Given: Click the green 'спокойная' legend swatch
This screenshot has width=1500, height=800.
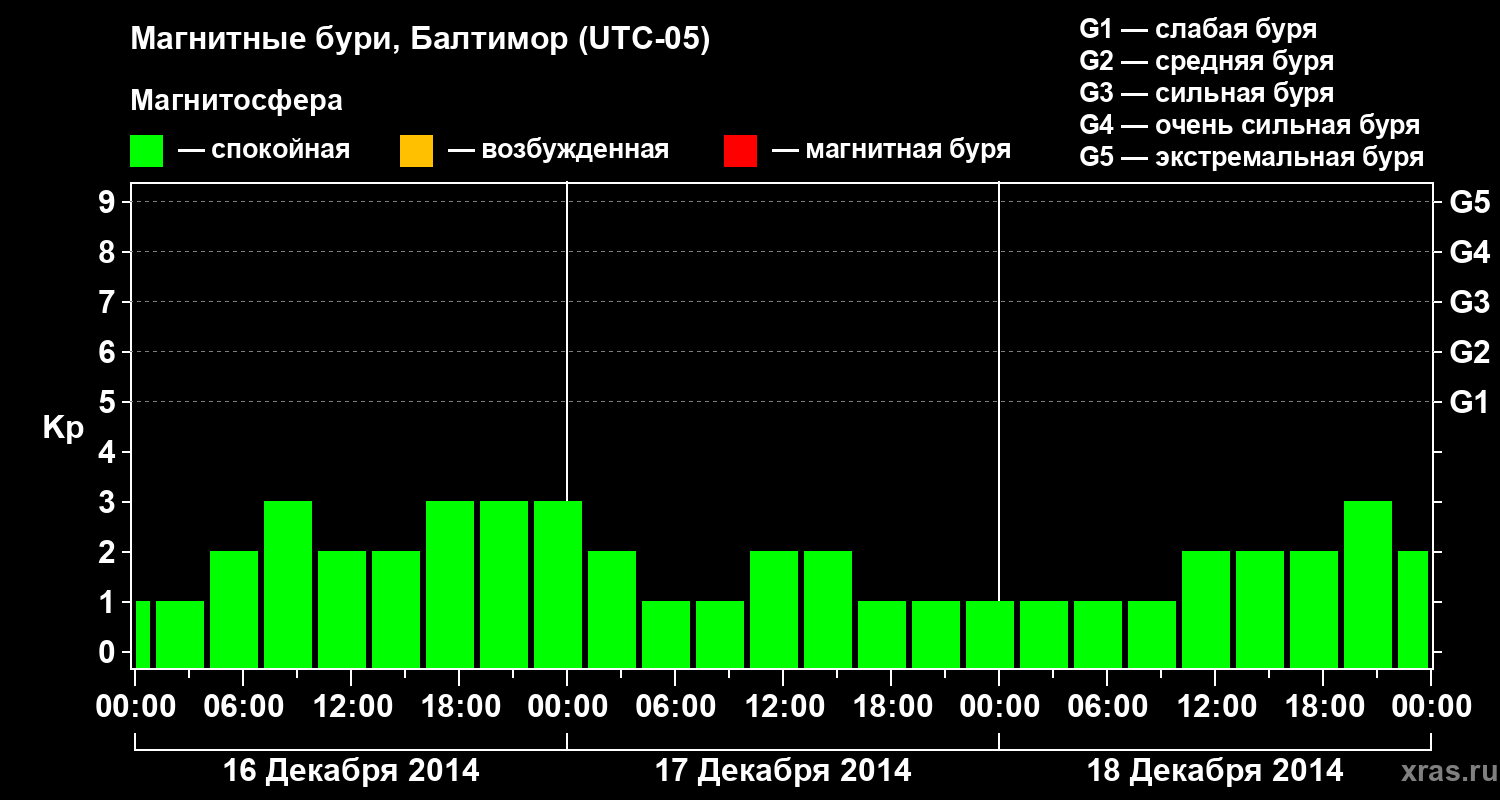Looking at the screenshot, I should [x=147, y=151].
